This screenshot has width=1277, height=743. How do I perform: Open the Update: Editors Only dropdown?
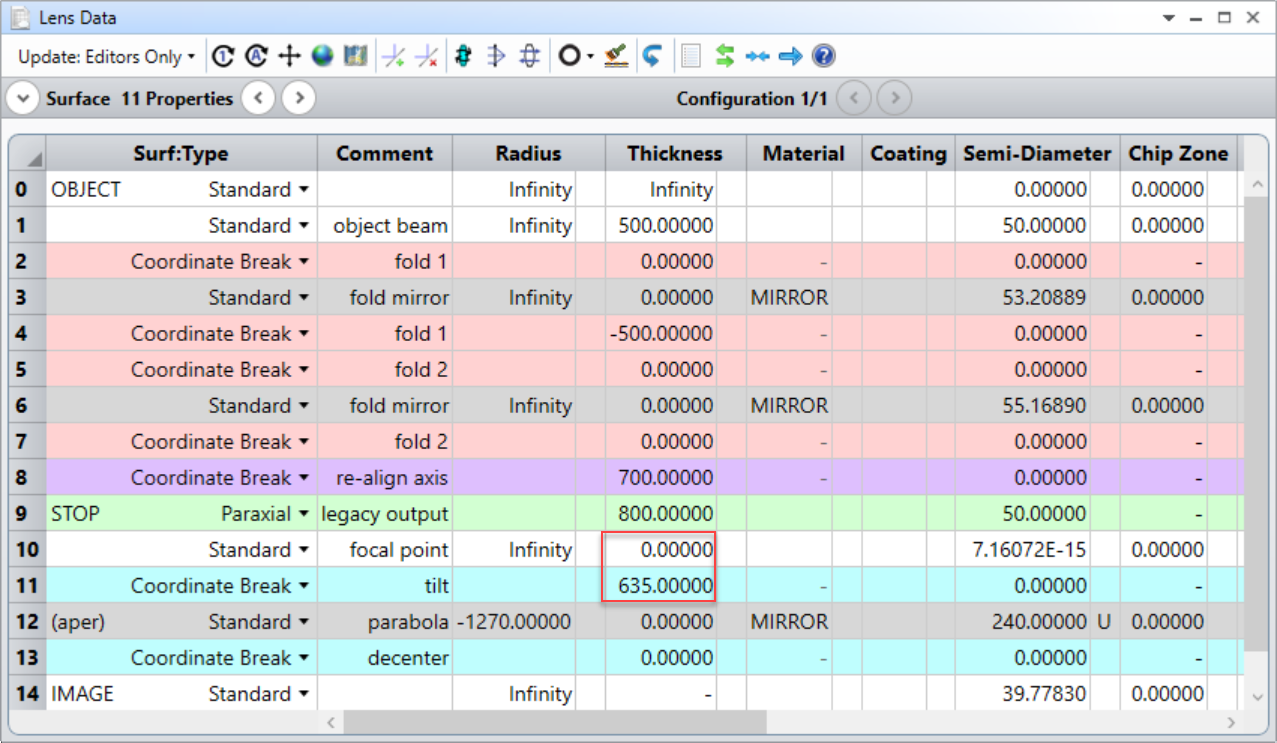[x=107, y=57]
